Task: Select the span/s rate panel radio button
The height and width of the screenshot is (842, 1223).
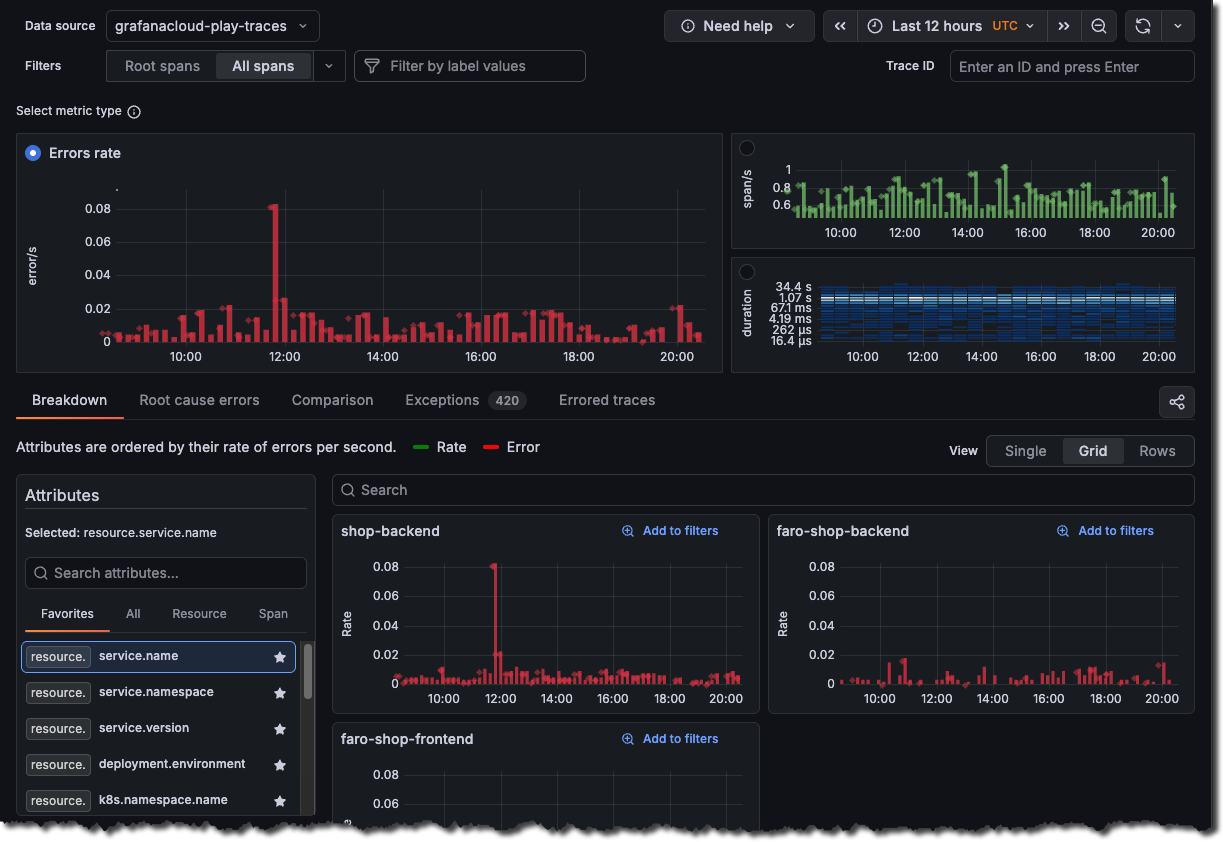Action: coord(746,147)
